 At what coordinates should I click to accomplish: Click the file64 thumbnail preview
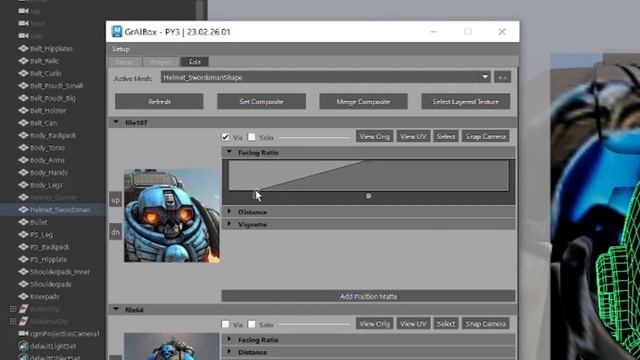coord(172,346)
